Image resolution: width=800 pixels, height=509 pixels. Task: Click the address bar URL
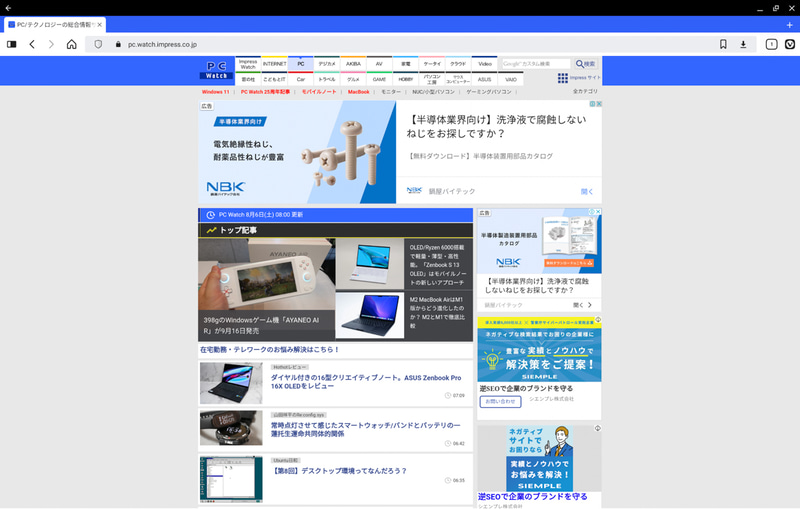pyautogui.click(x=162, y=44)
